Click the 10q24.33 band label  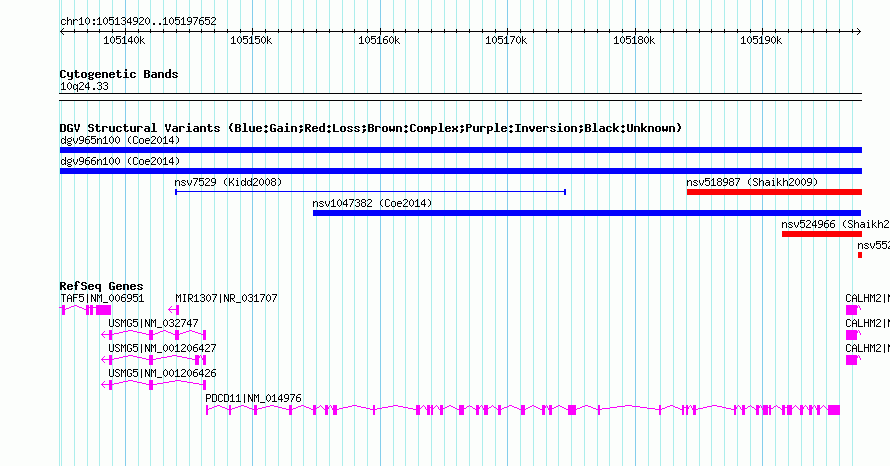(84, 86)
